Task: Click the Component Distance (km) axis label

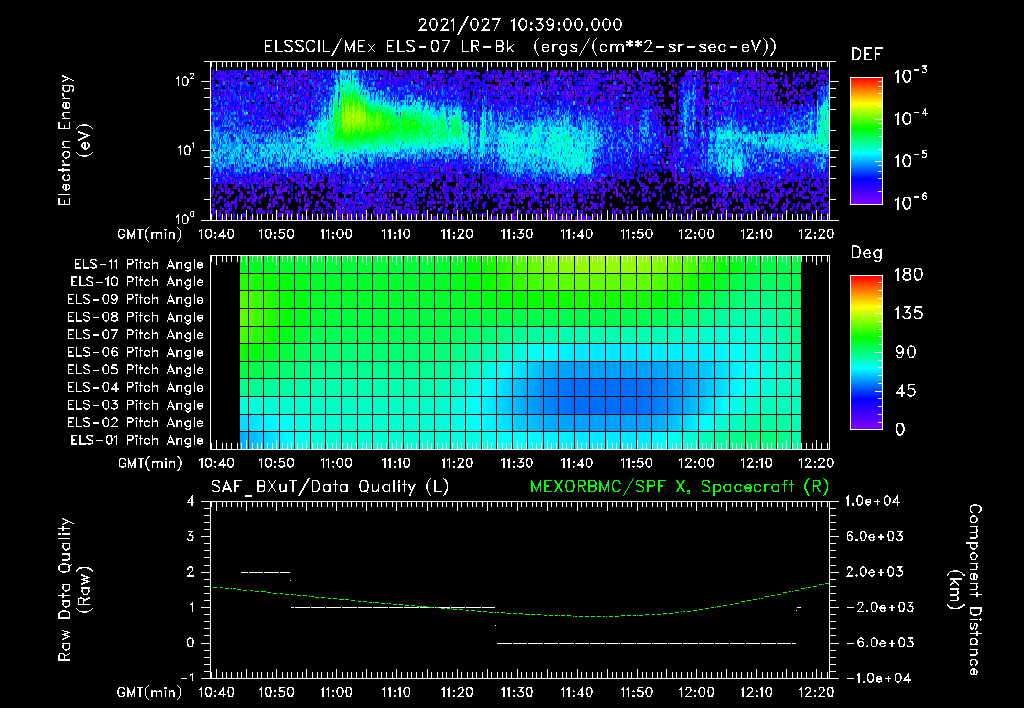Action: [x=965, y=590]
